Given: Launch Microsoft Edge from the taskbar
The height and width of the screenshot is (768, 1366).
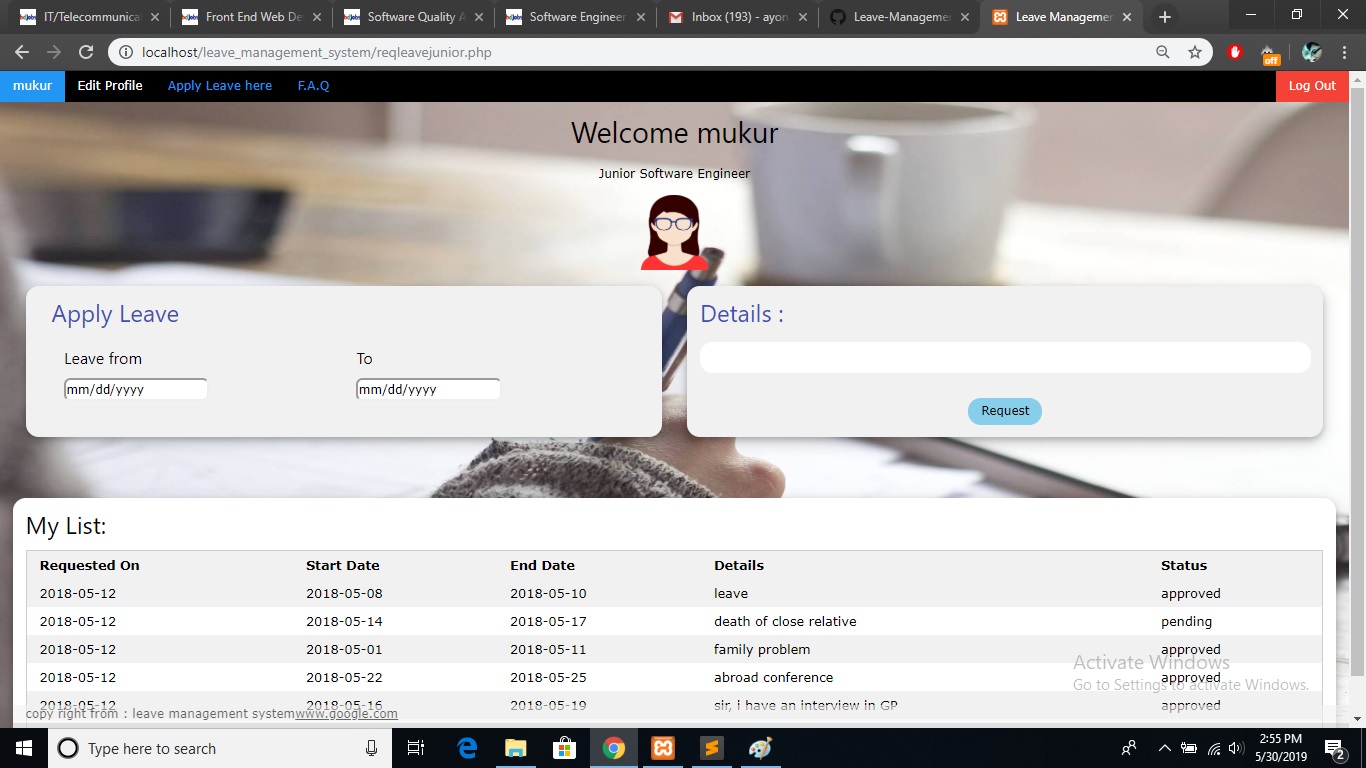Looking at the screenshot, I should [466, 747].
